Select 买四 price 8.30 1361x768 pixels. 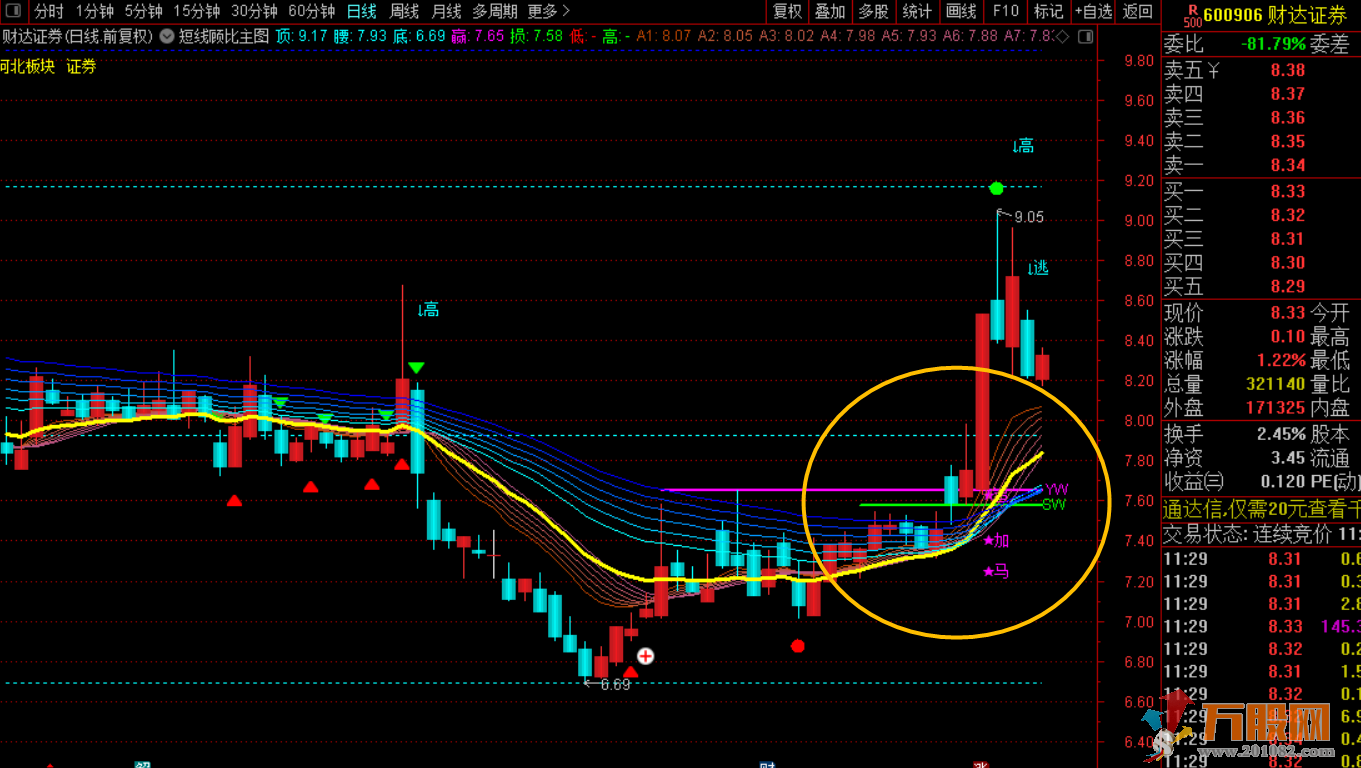1288,263
